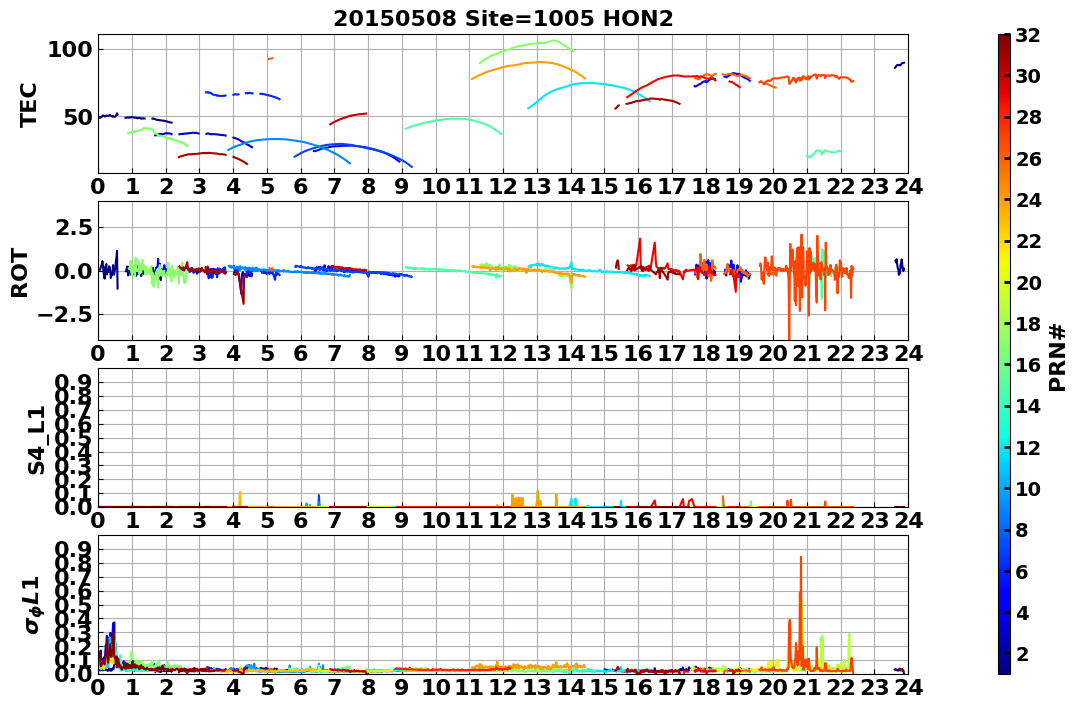
Task: Click hour 13 label under the S4_L1 panel
Action: coord(537,520)
